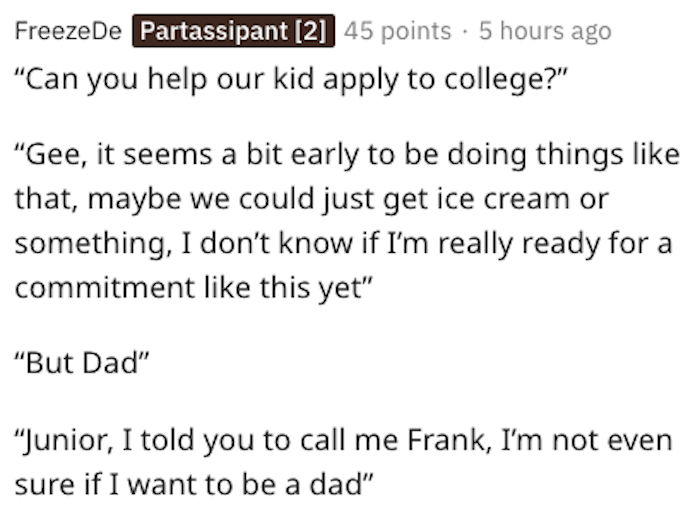Click the word "things" in the second paragraph
Viewport: 700px width, 529px height.
point(579,155)
